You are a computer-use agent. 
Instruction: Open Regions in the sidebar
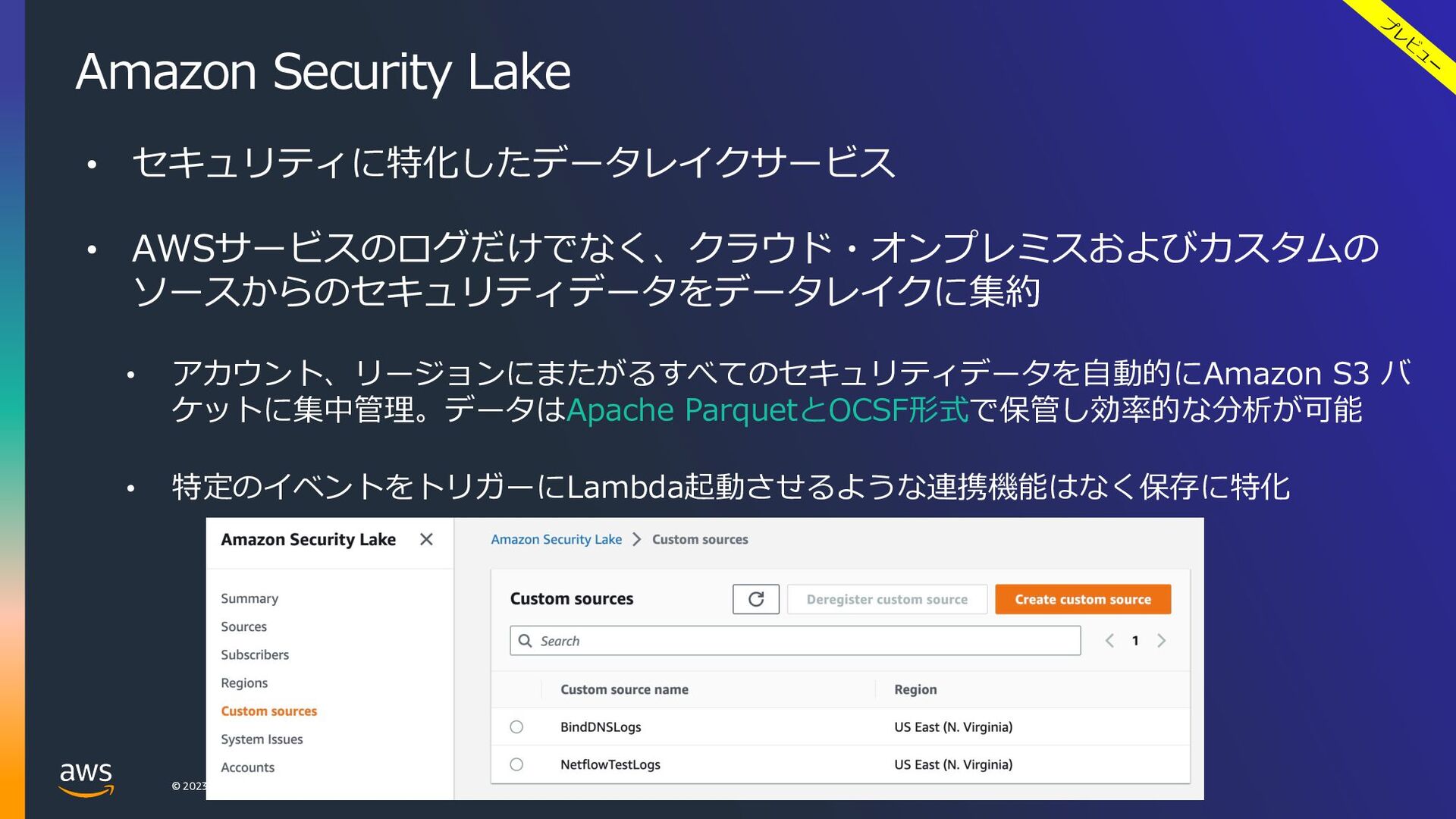pos(244,682)
